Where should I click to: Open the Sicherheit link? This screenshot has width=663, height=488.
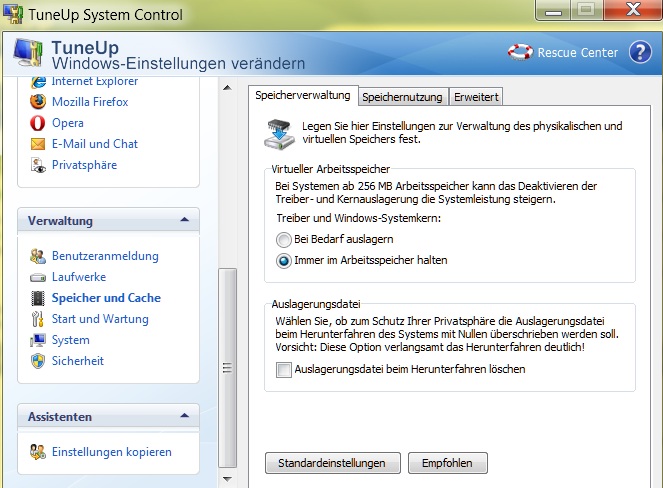[77, 361]
